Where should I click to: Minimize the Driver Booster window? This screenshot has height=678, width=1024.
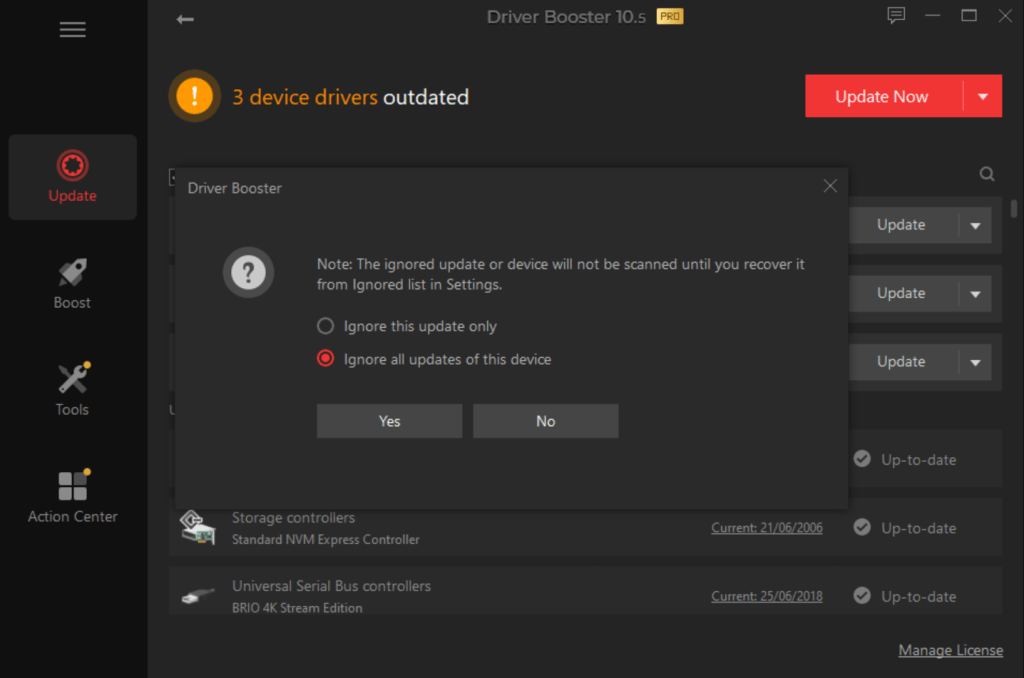tap(933, 16)
